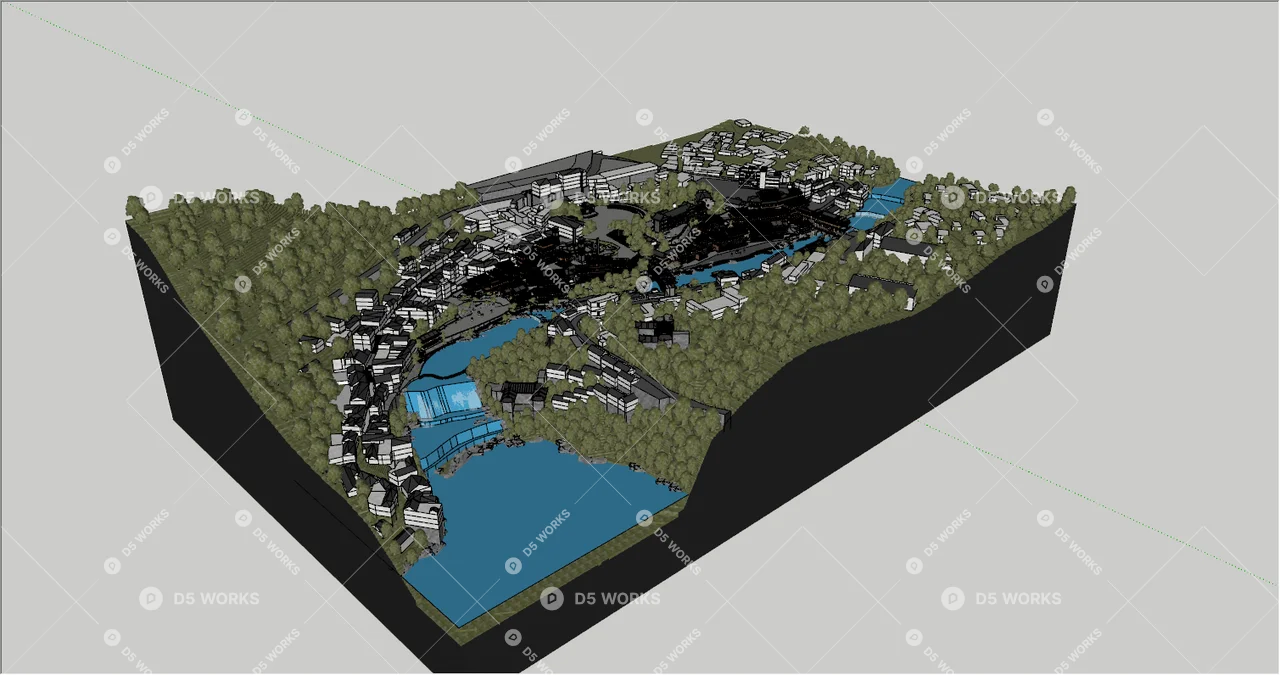Click the dark pavilion on the lake peninsula
This screenshot has width=1280, height=675.
point(520,397)
